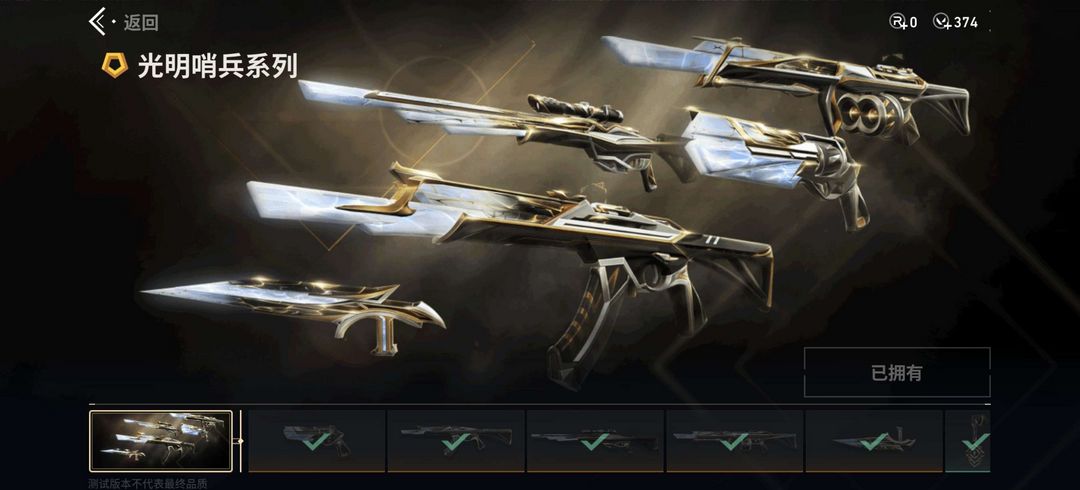This screenshot has height=490, width=1080.
Task: Click the 返回 return label
Action: [141, 23]
